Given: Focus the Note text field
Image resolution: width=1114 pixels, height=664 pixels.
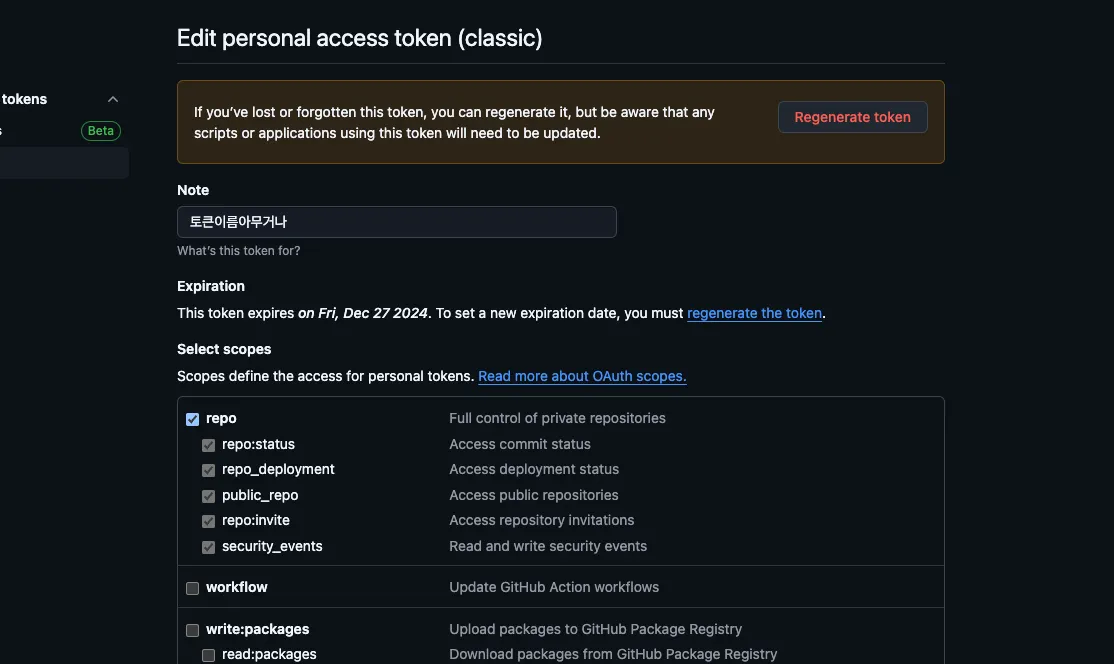Looking at the screenshot, I should (x=396, y=222).
